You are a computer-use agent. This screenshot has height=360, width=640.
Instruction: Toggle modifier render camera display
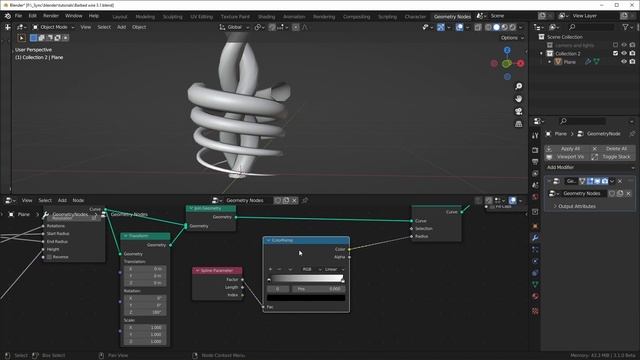(604, 181)
